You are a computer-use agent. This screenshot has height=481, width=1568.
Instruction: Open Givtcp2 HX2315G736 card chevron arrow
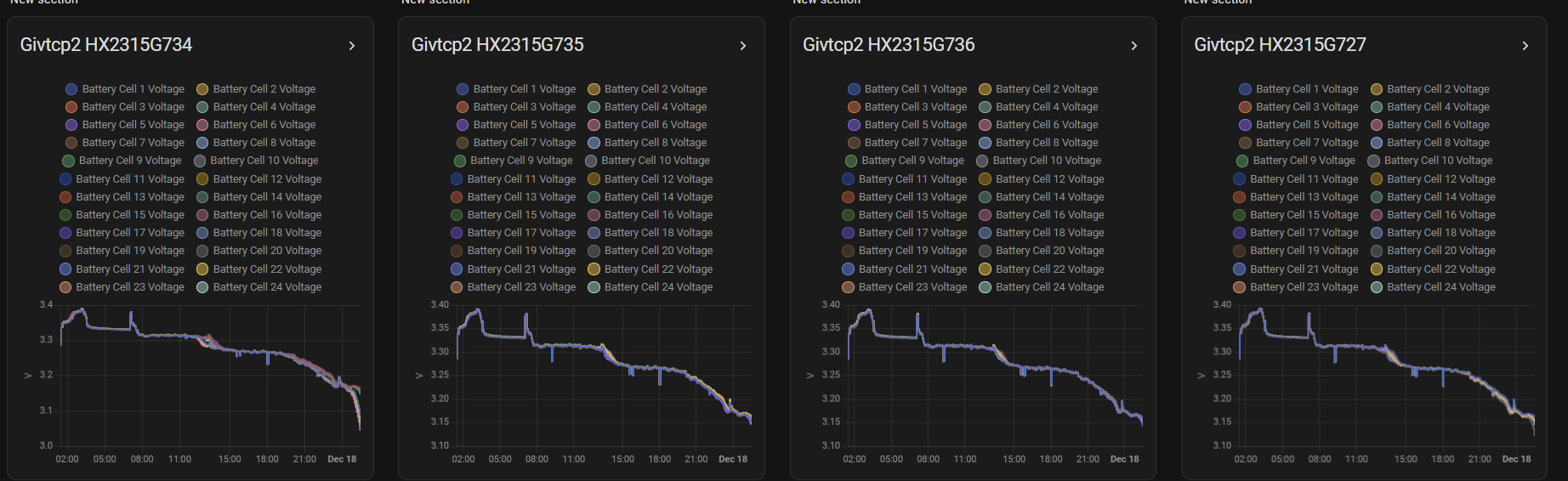coord(1134,46)
